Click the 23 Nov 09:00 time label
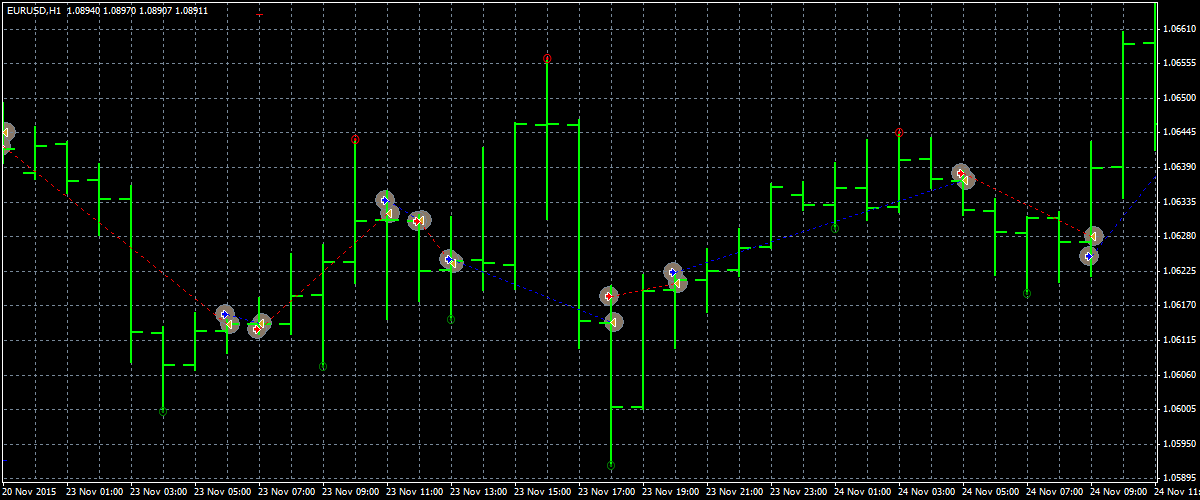This screenshot has height=500, width=1200. 350,492
